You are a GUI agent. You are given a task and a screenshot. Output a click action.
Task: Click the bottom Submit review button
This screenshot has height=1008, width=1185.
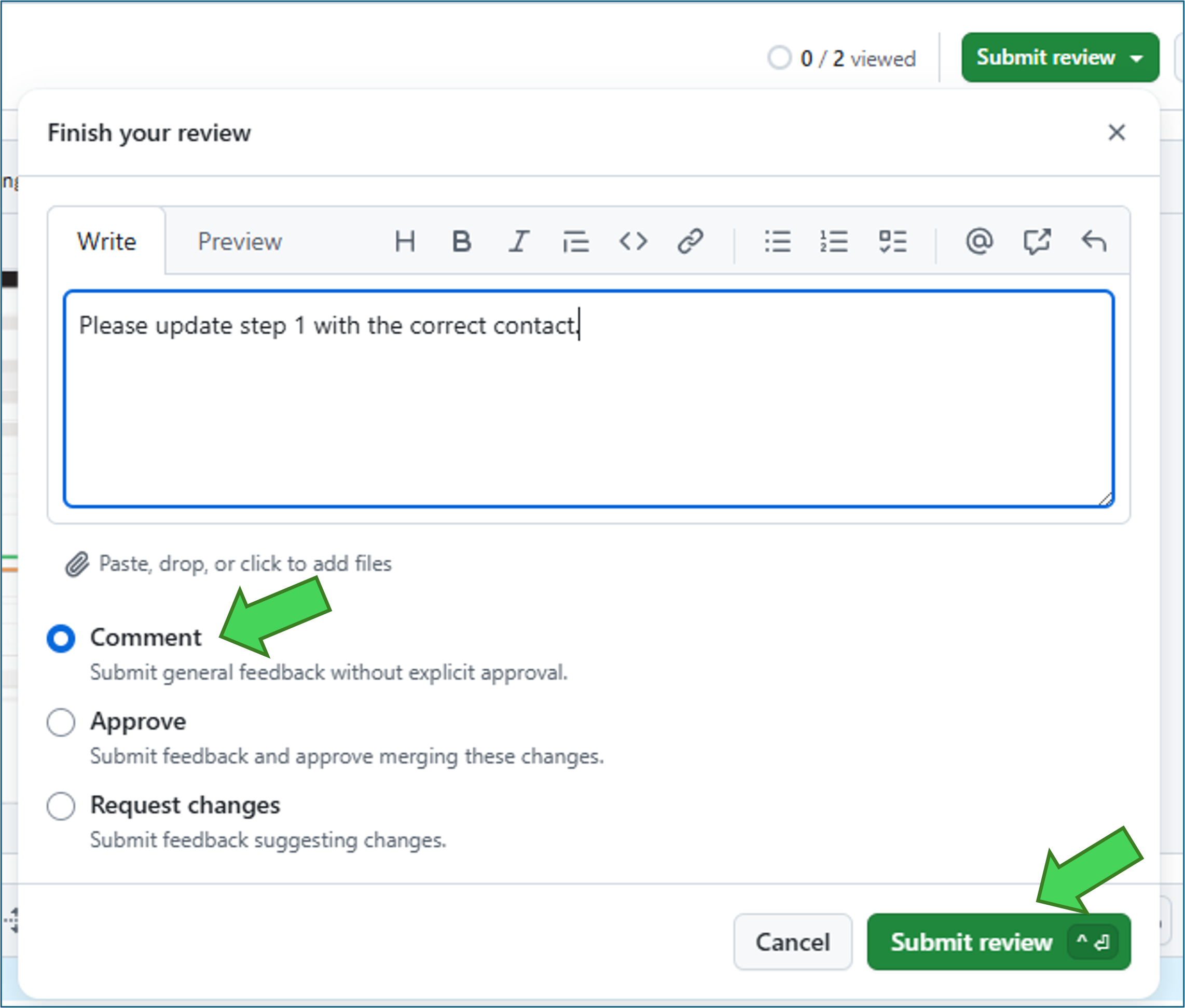click(x=998, y=942)
